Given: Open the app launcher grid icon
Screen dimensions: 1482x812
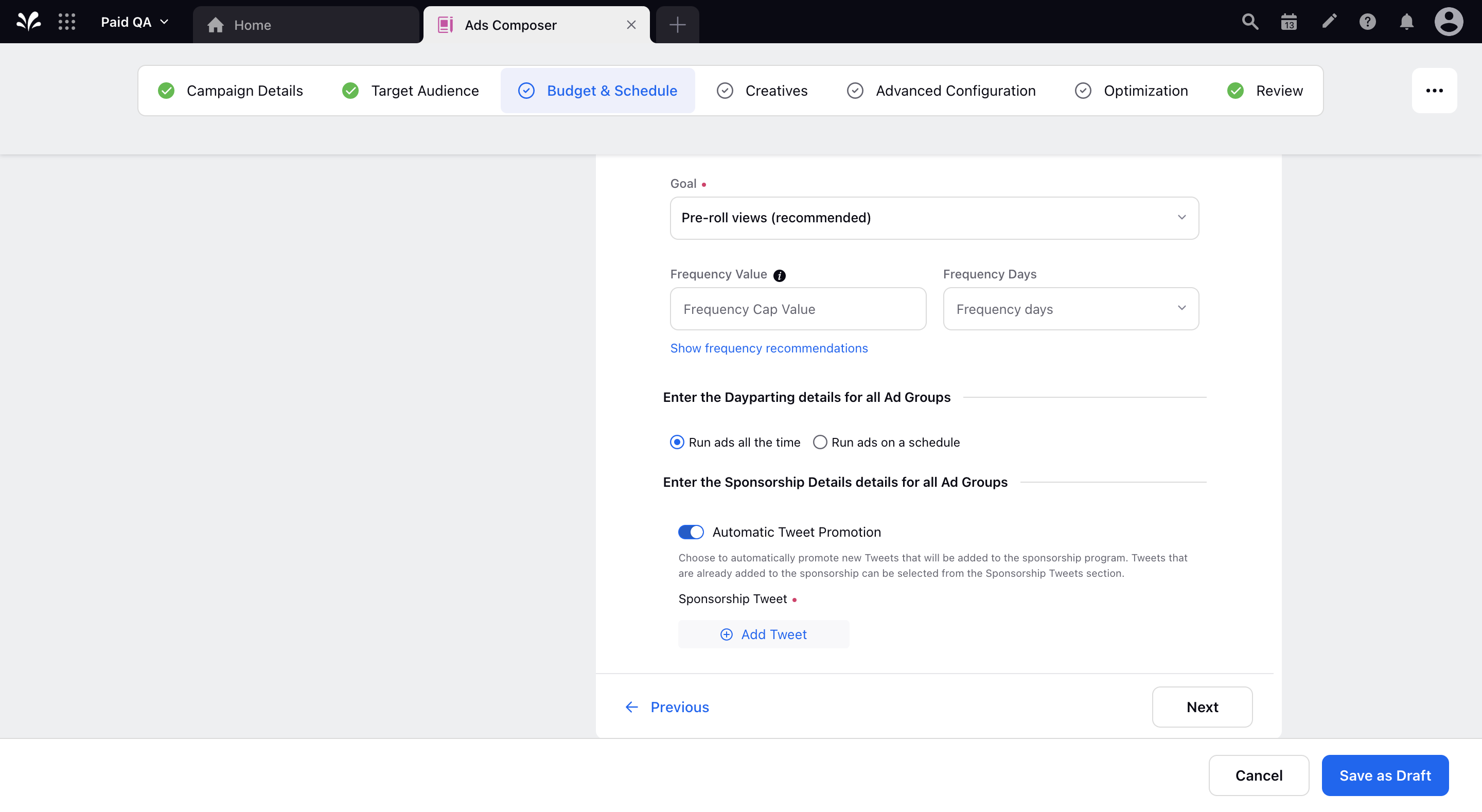Looking at the screenshot, I should [x=67, y=22].
